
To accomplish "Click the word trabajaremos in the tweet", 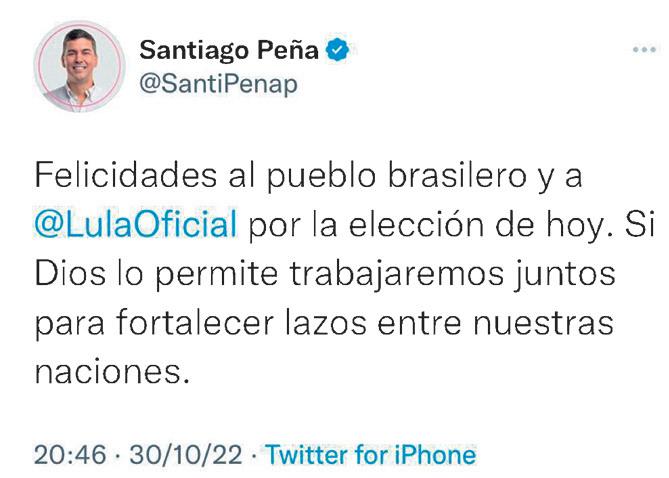I will pyautogui.click(x=397, y=274).
